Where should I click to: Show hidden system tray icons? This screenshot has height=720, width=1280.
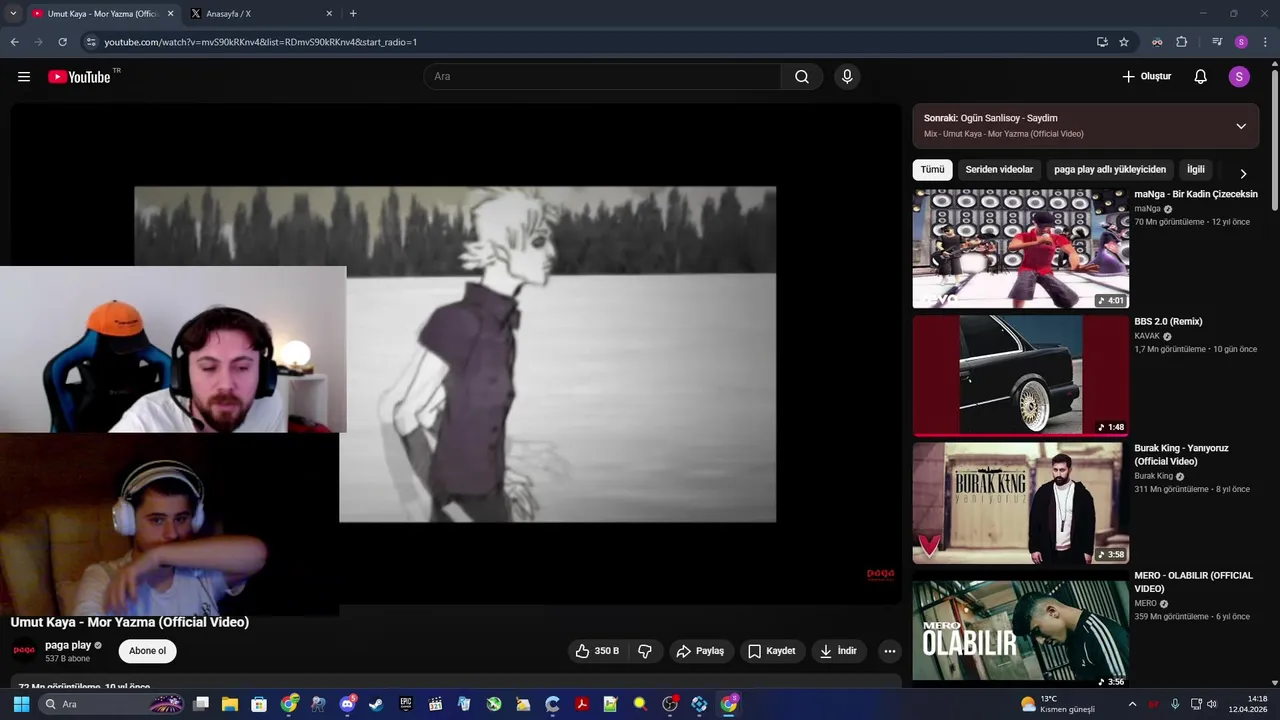pos(1132,704)
